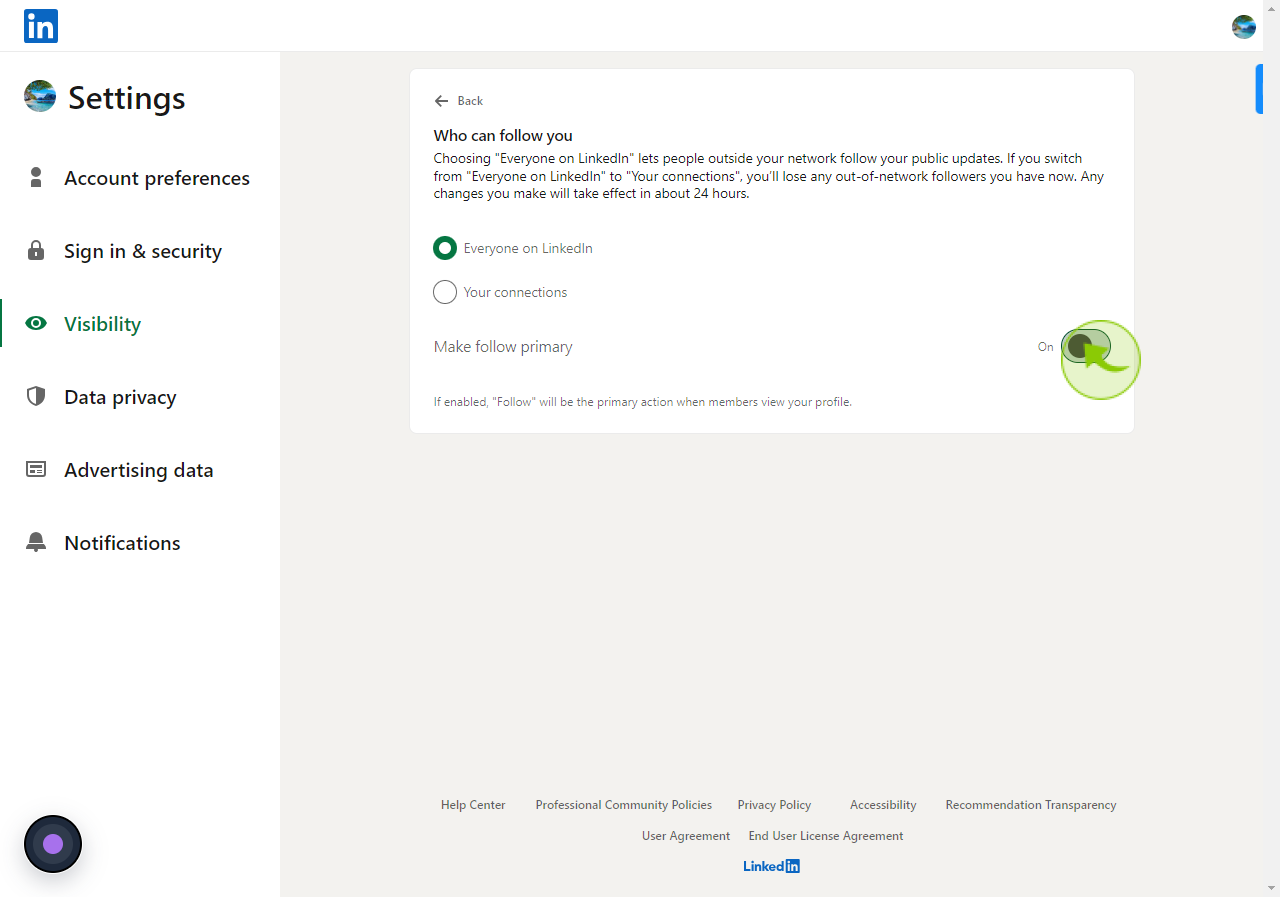The image size is (1280, 897).
Task: Open Privacy Policy footer link
Action: [x=774, y=805]
